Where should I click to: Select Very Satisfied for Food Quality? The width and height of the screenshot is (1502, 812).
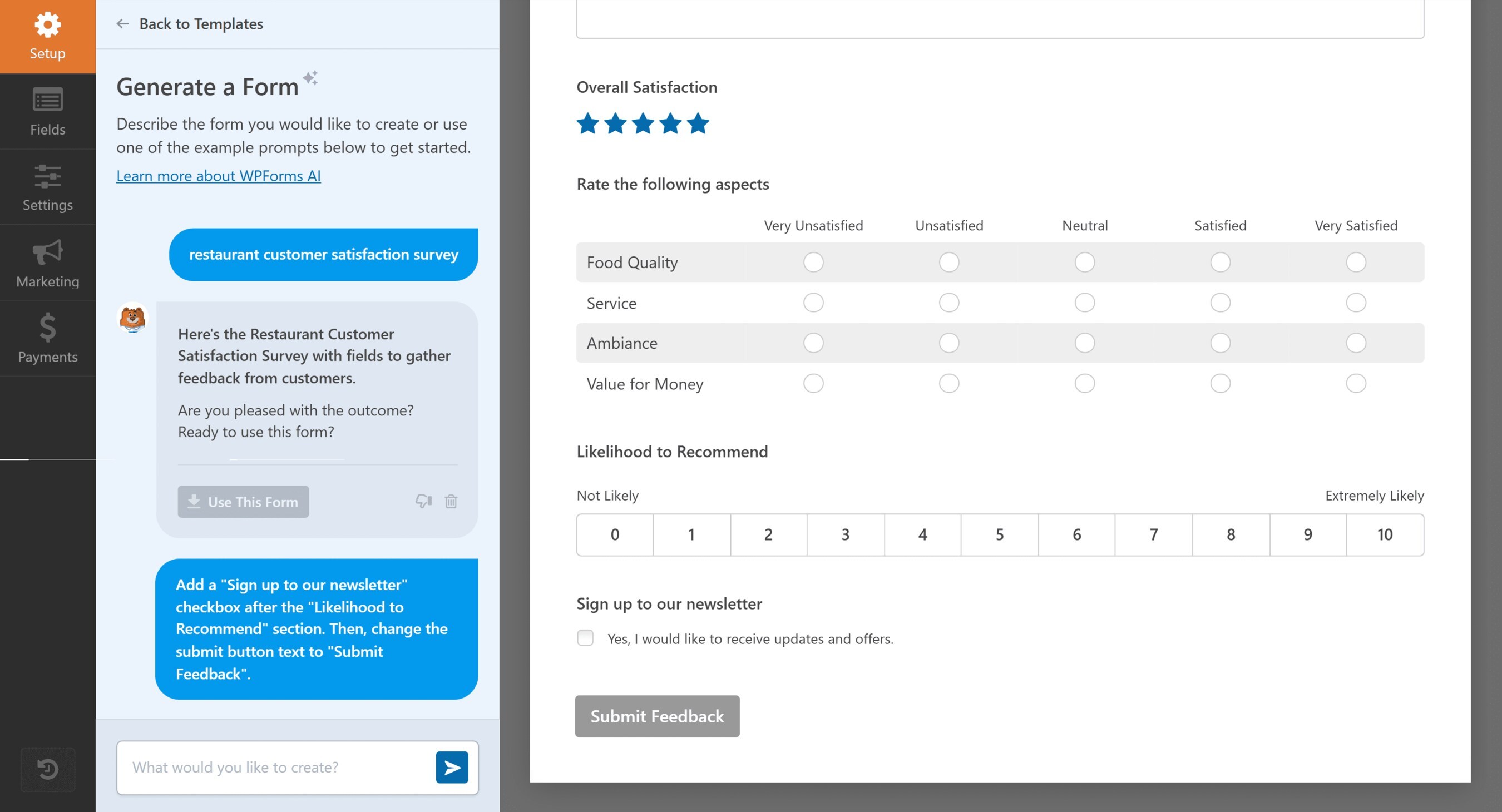pyautogui.click(x=1356, y=263)
